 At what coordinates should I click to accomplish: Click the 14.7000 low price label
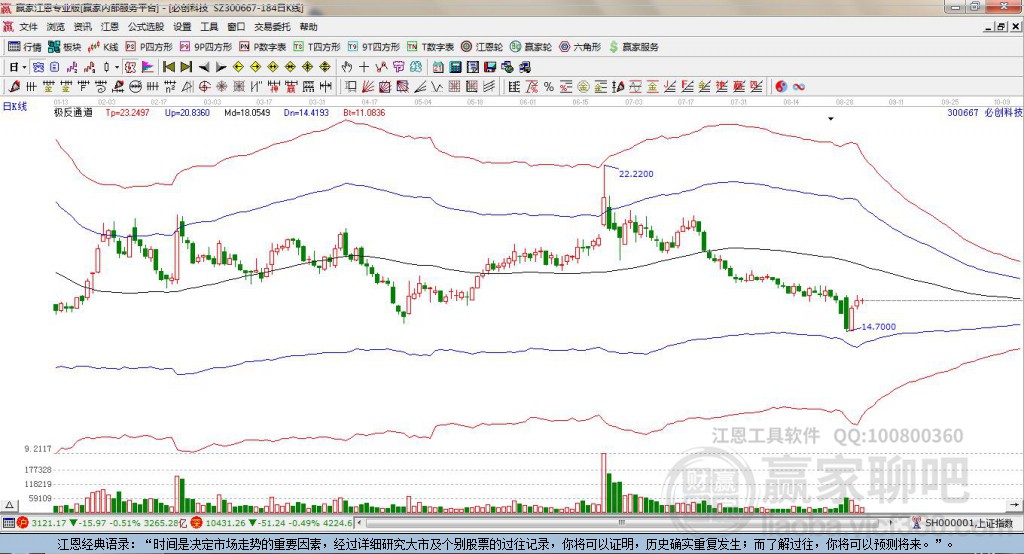click(879, 327)
